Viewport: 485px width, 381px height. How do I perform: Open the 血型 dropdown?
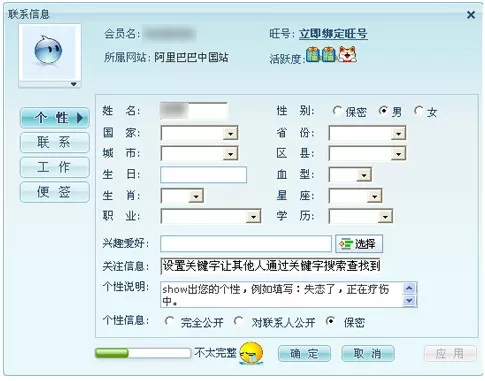350,175
